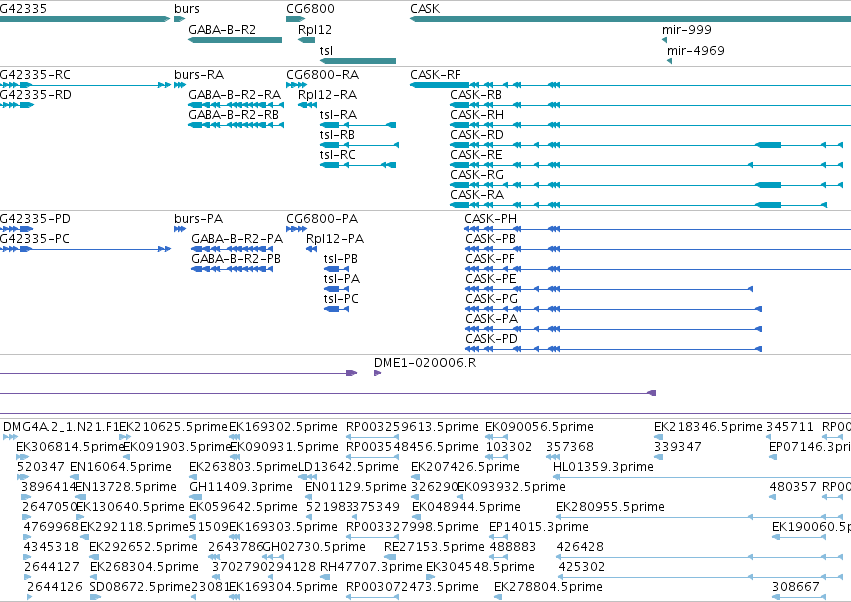Select EST EK218346.5prime label
Viewport: 851px width, 602px height.
click(x=708, y=427)
